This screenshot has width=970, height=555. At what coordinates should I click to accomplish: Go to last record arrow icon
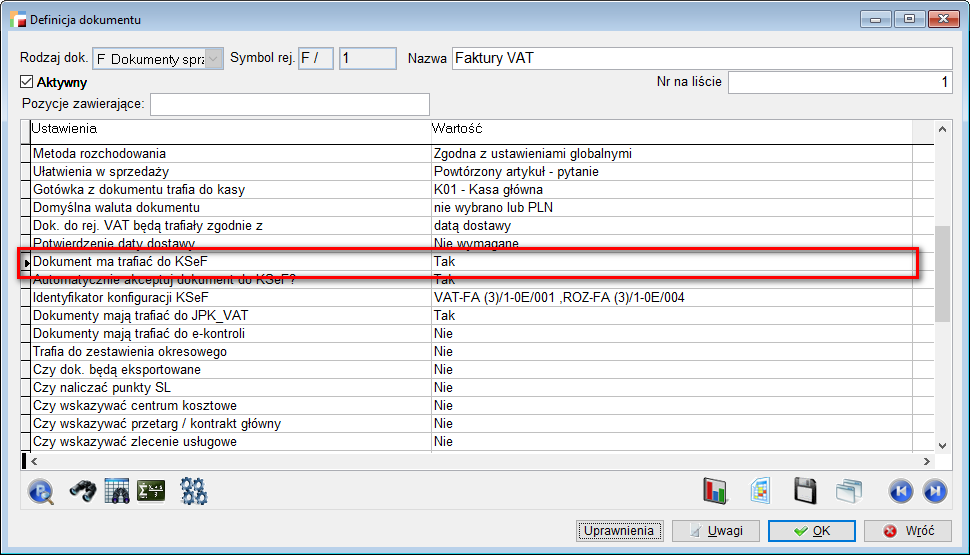(x=935, y=491)
